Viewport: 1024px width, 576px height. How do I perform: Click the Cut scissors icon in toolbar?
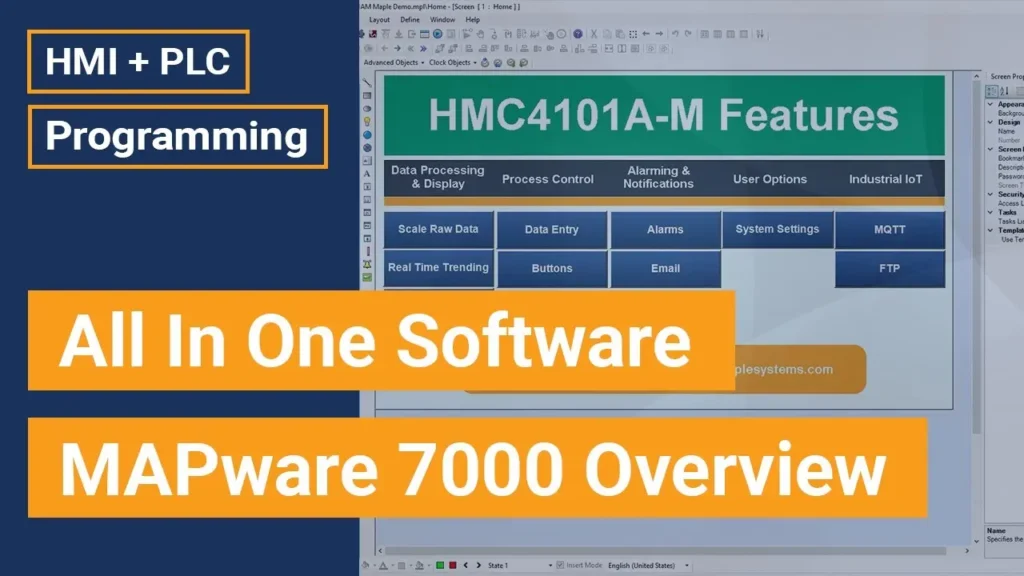pos(593,34)
